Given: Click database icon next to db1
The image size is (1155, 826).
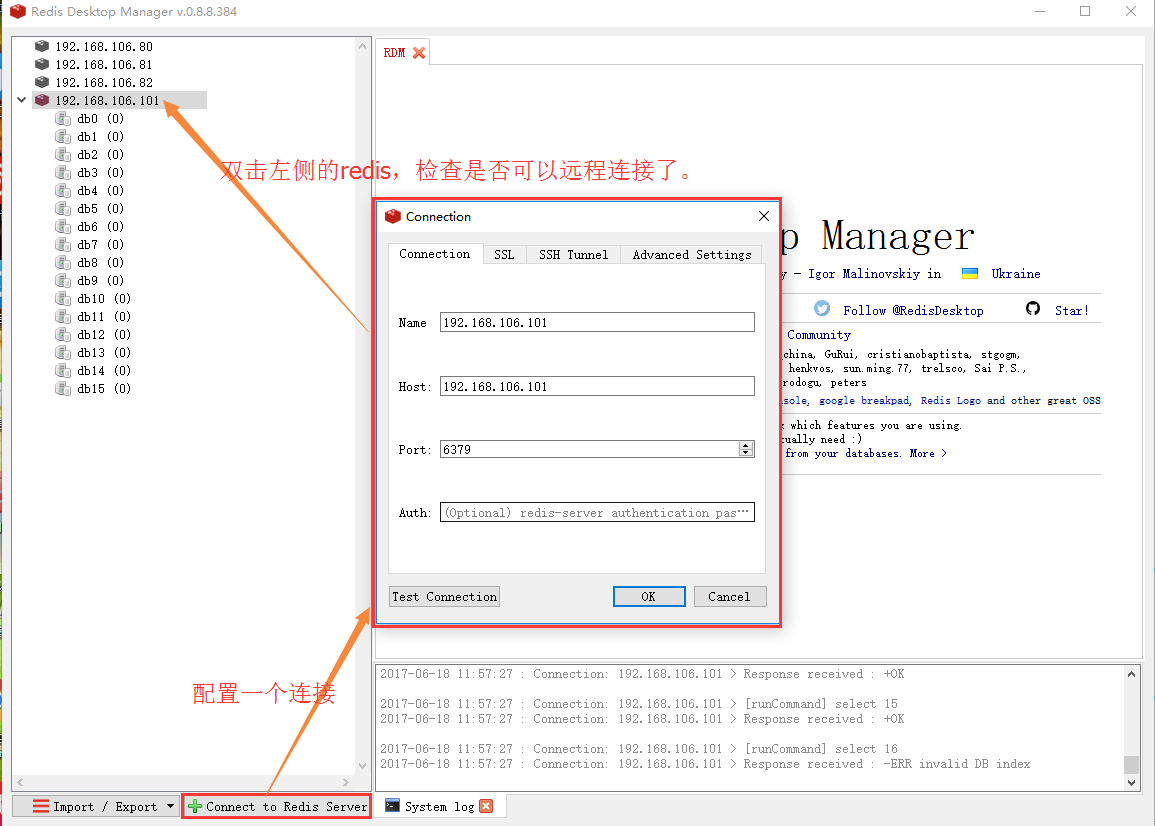Looking at the screenshot, I should pos(63,136).
